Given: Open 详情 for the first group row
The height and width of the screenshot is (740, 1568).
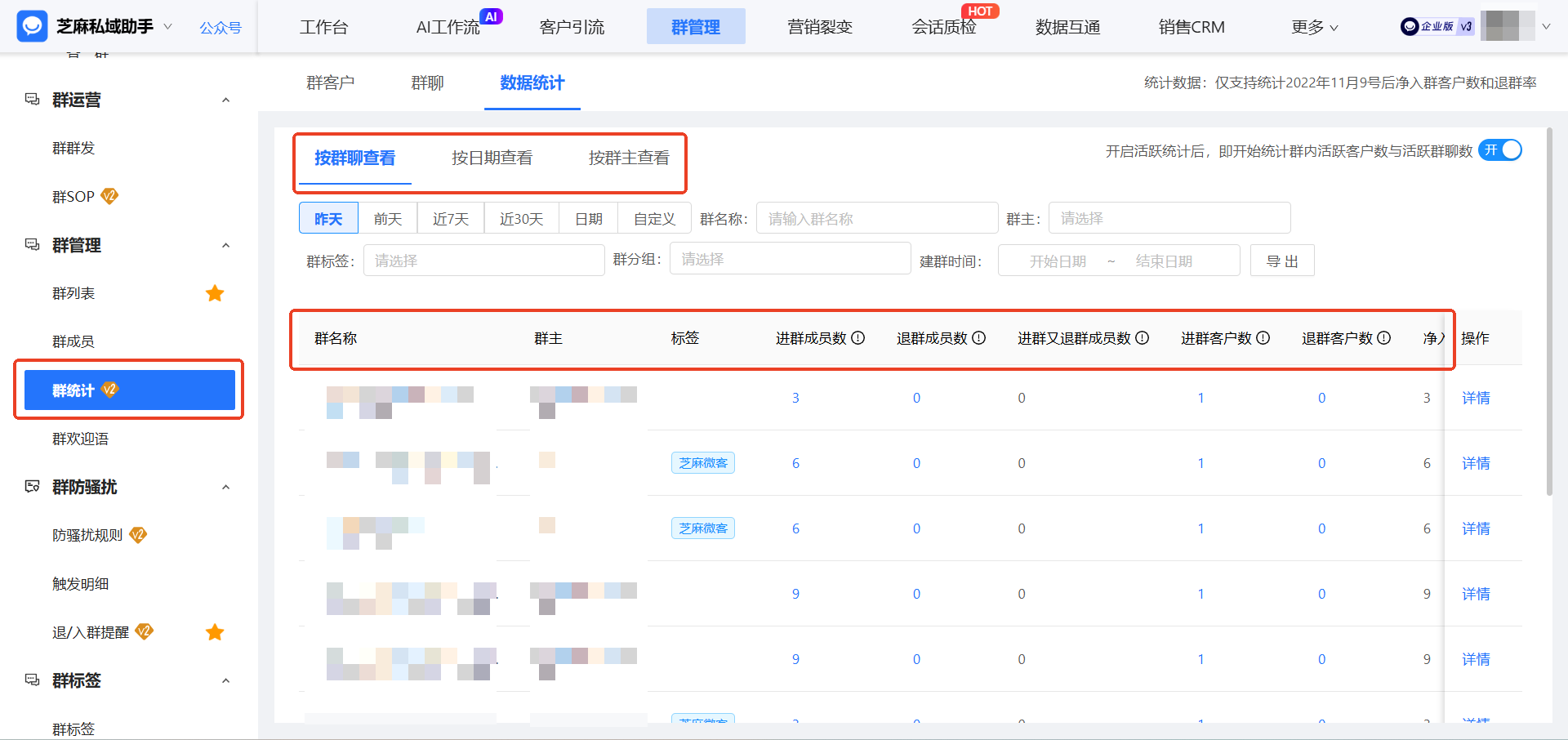Looking at the screenshot, I should pyautogui.click(x=1476, y=398).
